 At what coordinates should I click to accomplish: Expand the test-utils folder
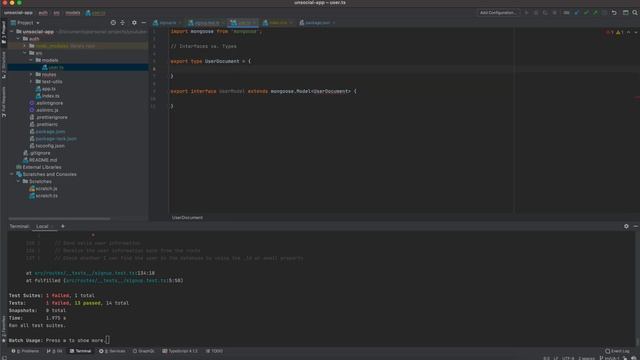[31, 82]
